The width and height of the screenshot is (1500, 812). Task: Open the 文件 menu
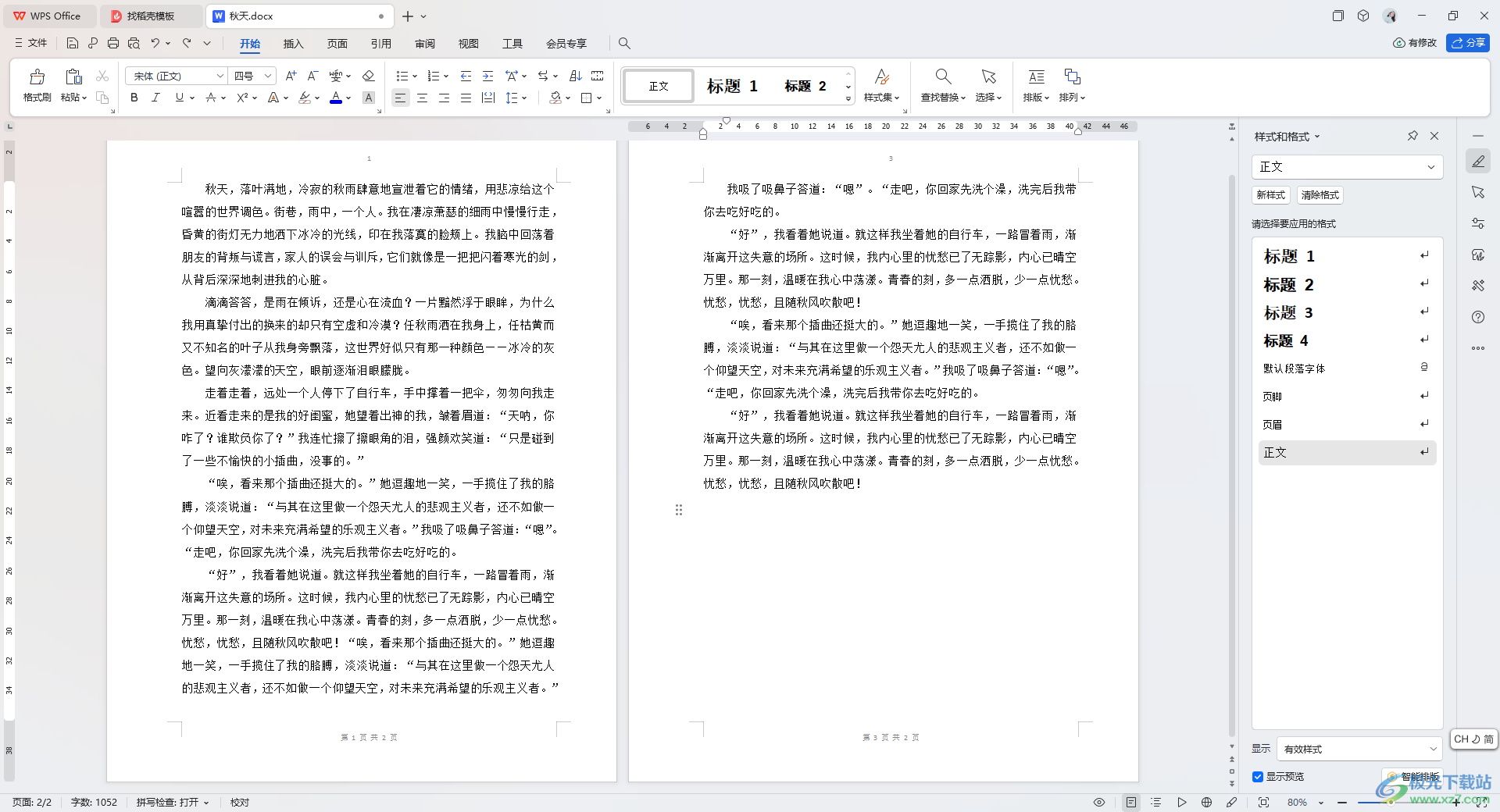[x=32, y=43]
